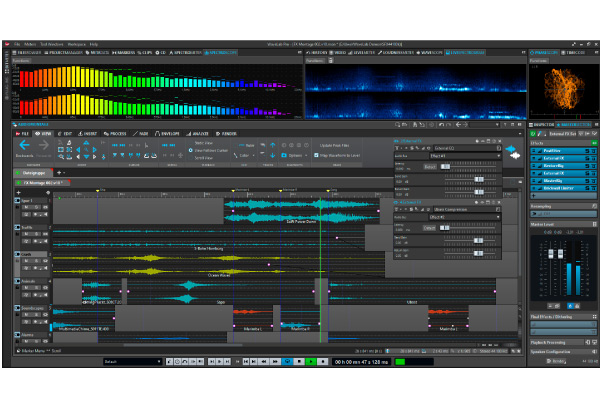
Task: Stop playback in the transport bar
Action: [299, 362]
